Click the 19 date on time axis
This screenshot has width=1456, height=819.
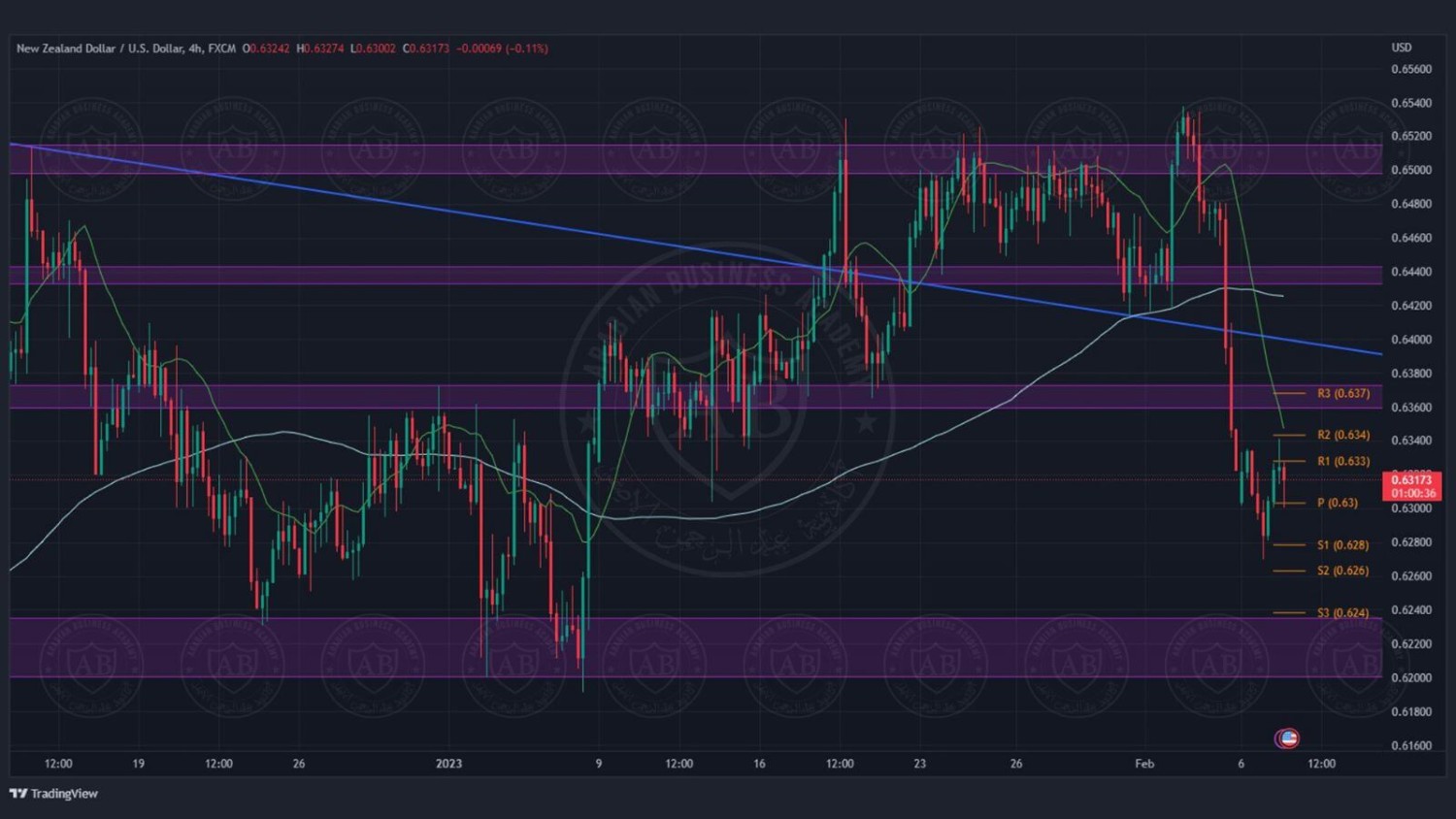click(139, 764)
